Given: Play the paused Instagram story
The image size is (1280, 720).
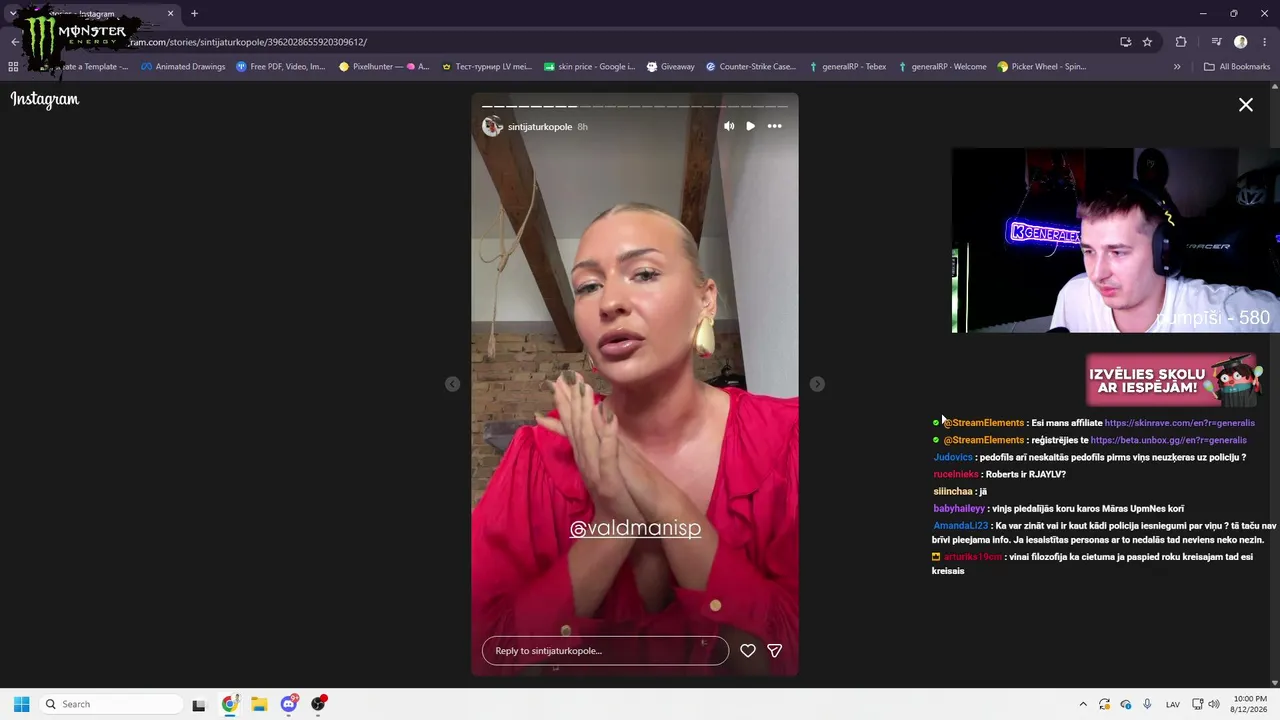Looking at the screenshot, I should click(x=751, y=126).
